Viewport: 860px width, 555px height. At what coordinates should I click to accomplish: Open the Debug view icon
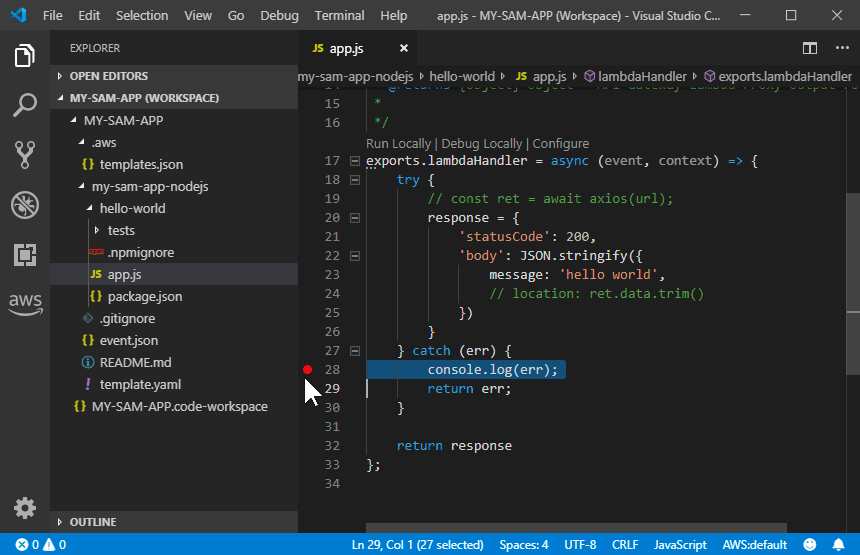[25, 205]
